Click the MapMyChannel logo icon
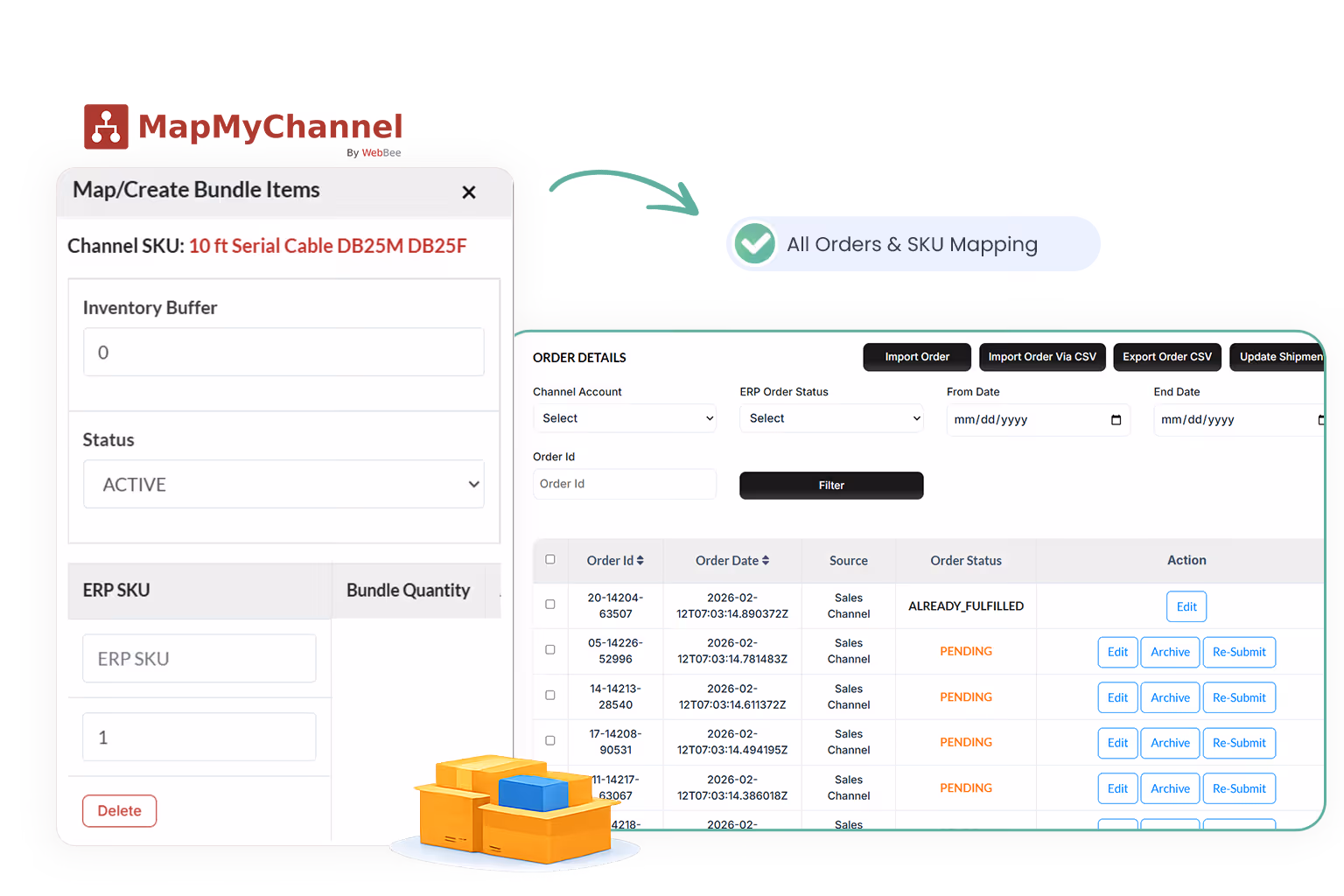1344x896 pixels. (x=106, y=126)
